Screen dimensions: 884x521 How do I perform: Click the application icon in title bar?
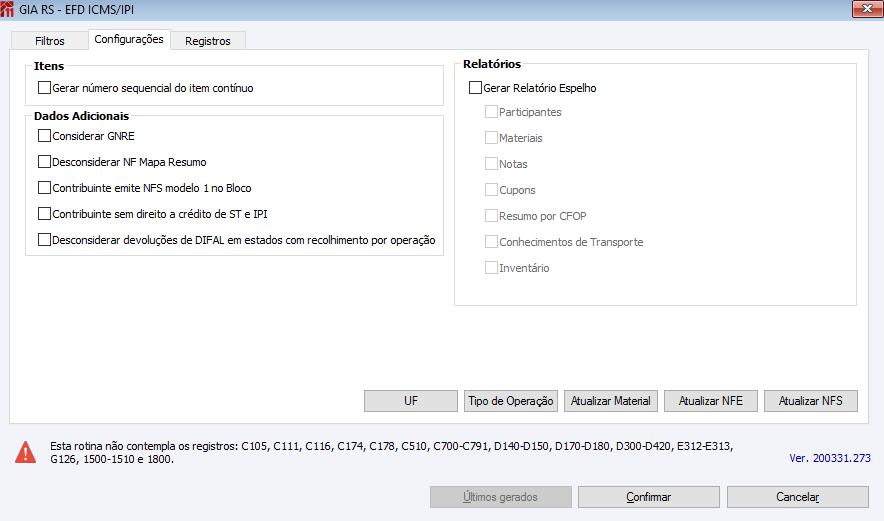tap(9, 9)
